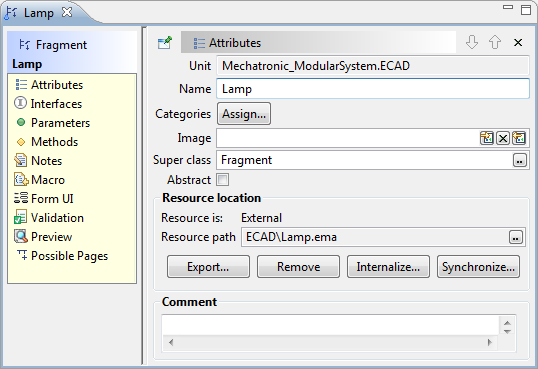This screenshot has width=538, height=369.
Task: Open the Interfaces section
Action: coord(48,104)
